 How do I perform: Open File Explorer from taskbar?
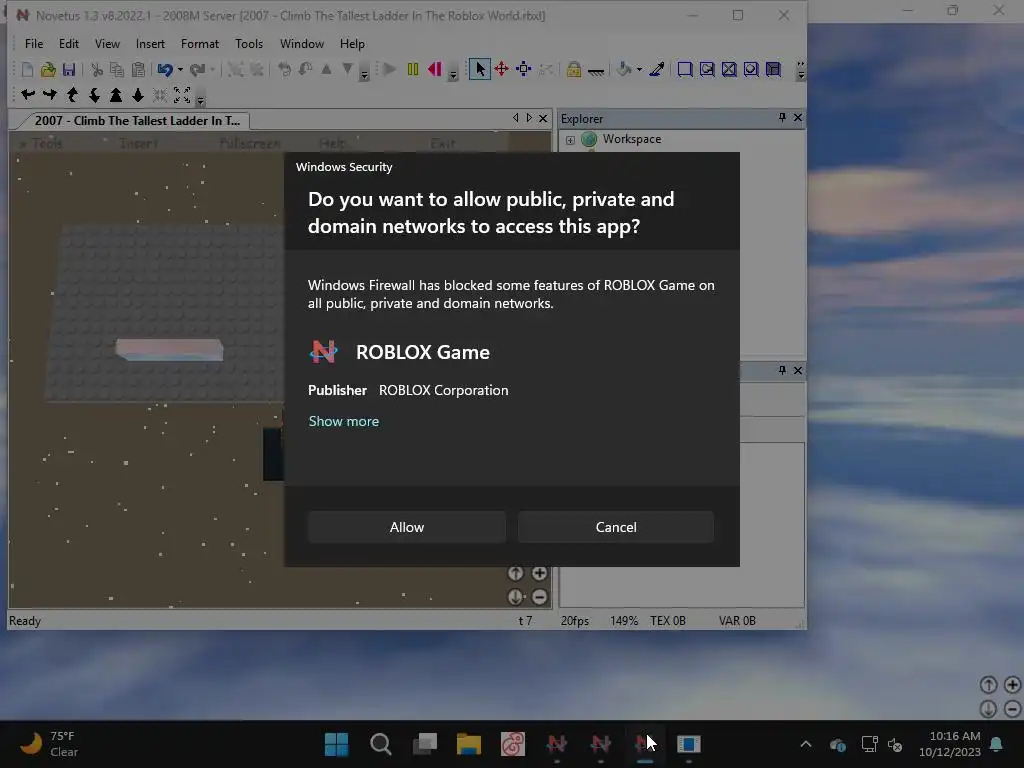(x=469, y=744)
